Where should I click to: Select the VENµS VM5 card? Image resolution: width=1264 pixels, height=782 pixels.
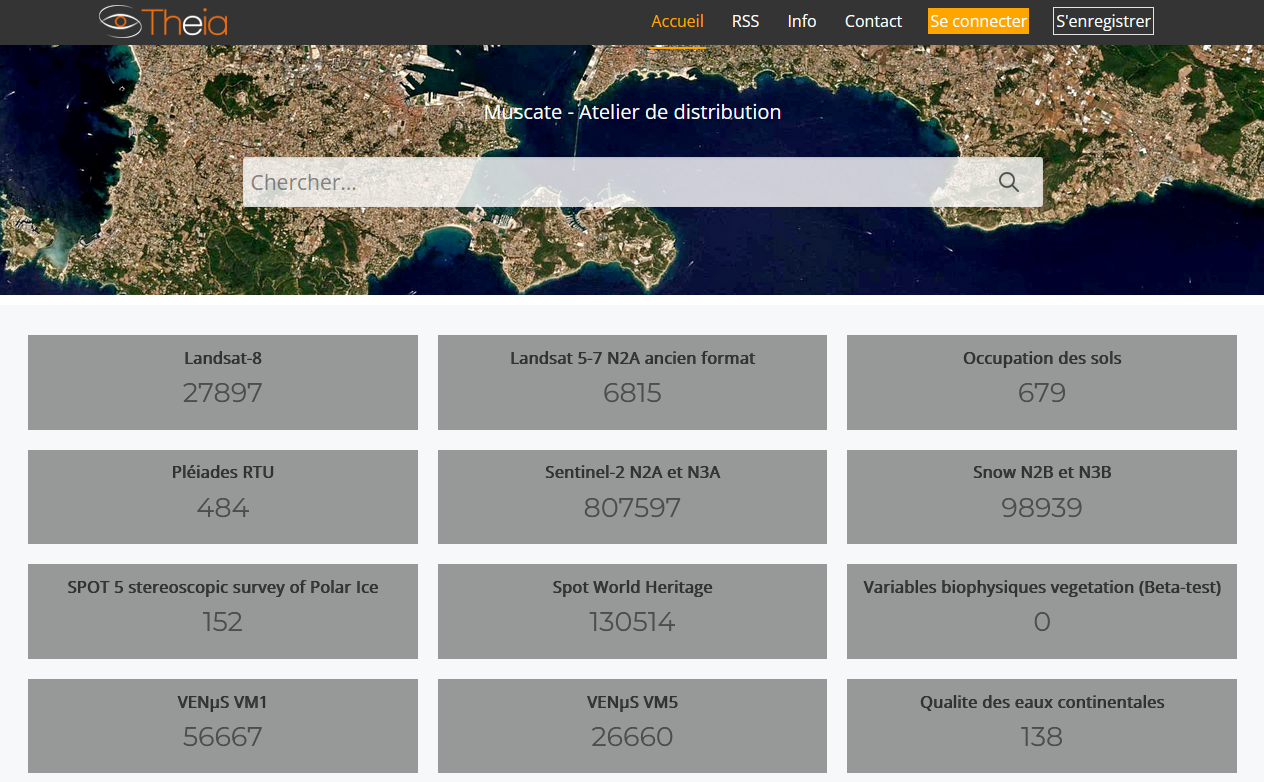pyautogui.click(x=632, y=726)
